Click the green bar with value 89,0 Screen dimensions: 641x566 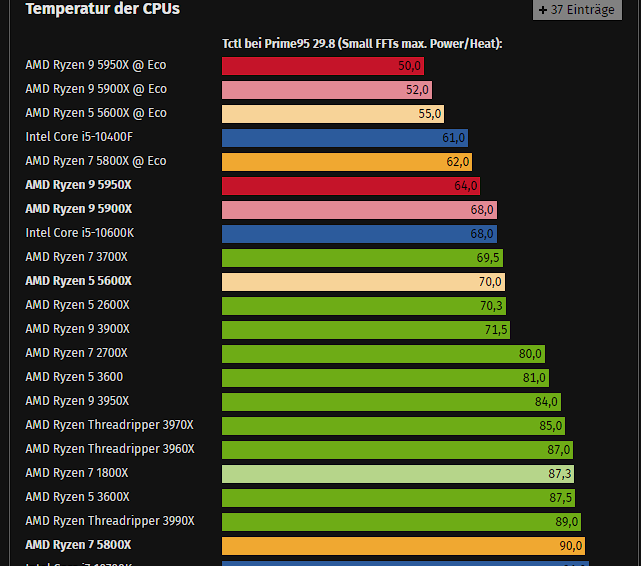(x=401, y=521)
